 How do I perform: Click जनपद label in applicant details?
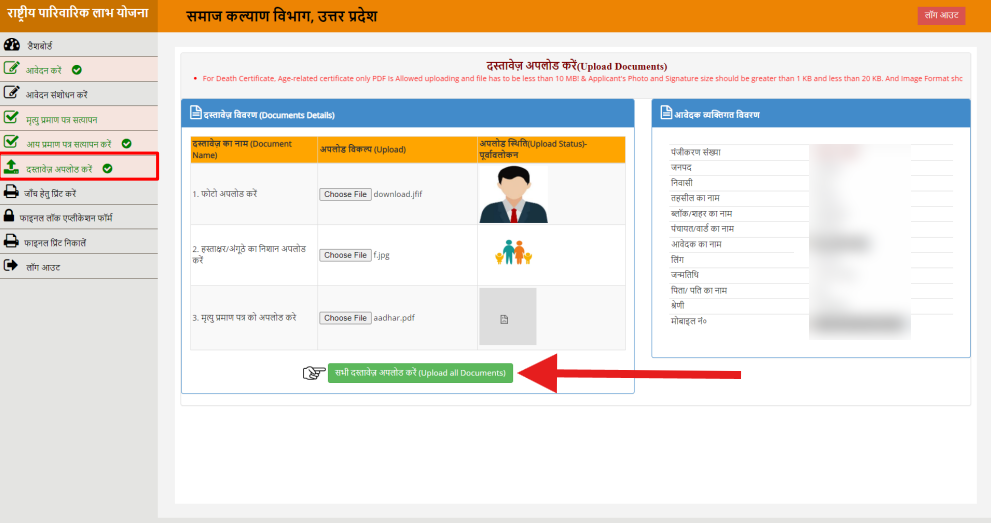click(x=681, y=167)
